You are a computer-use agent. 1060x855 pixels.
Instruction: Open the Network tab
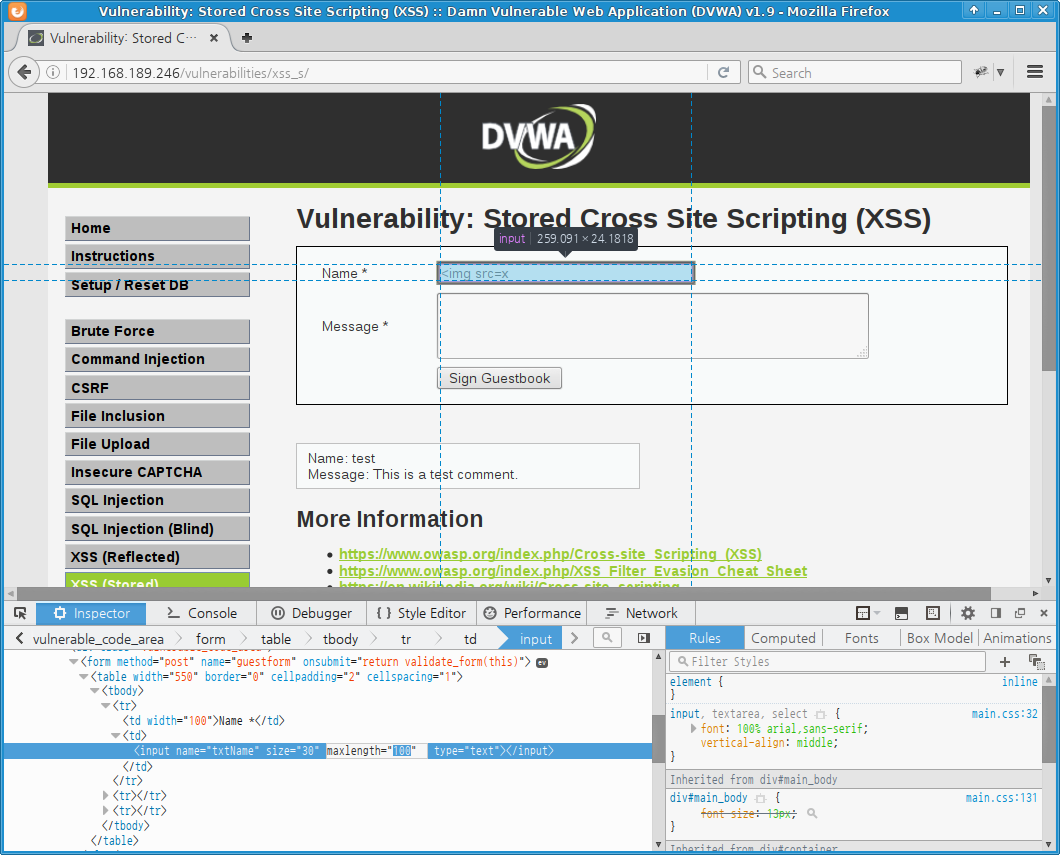pyautogui.click(x=641, y=613)
